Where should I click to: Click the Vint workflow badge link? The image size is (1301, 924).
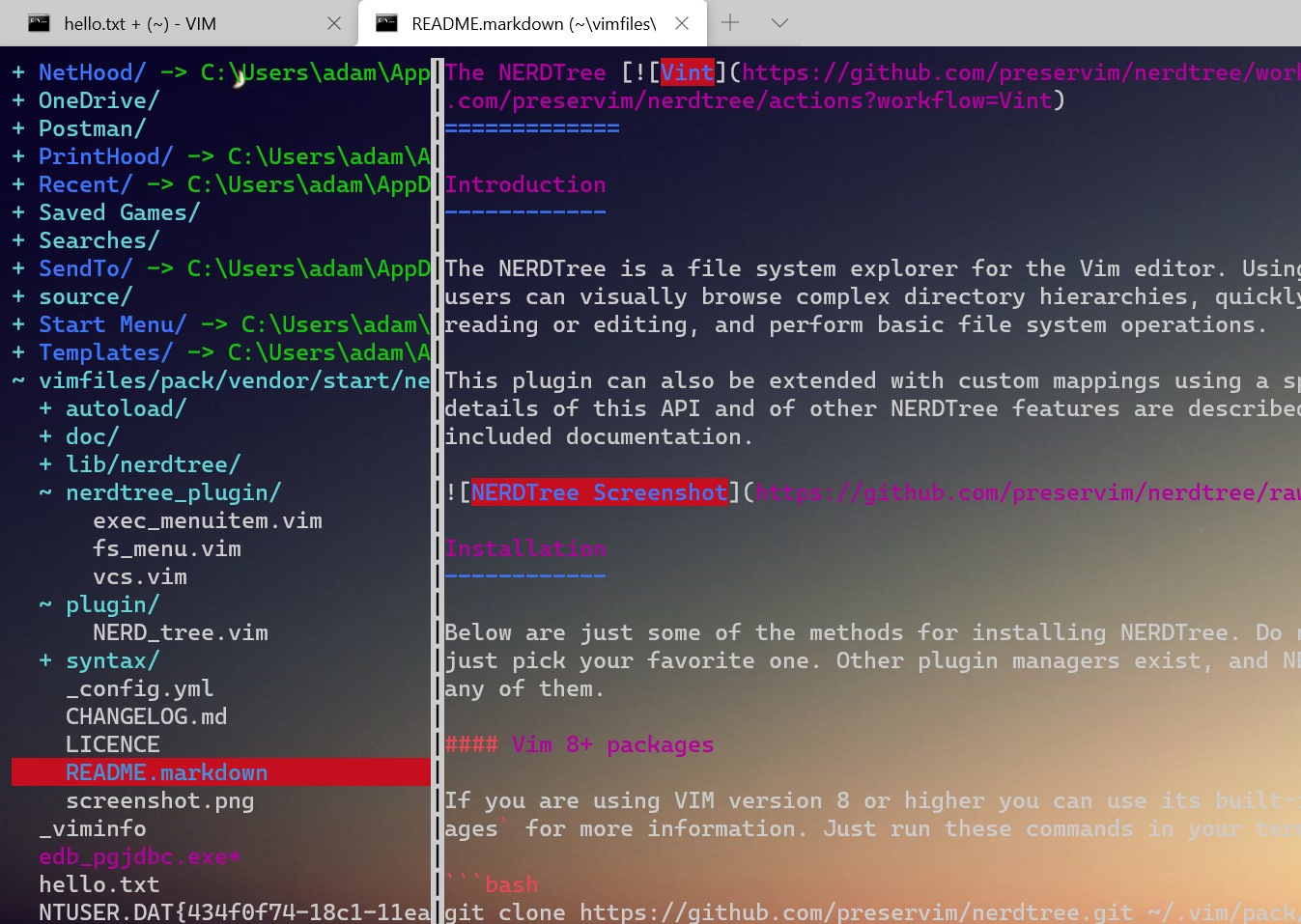pos(688,71)
